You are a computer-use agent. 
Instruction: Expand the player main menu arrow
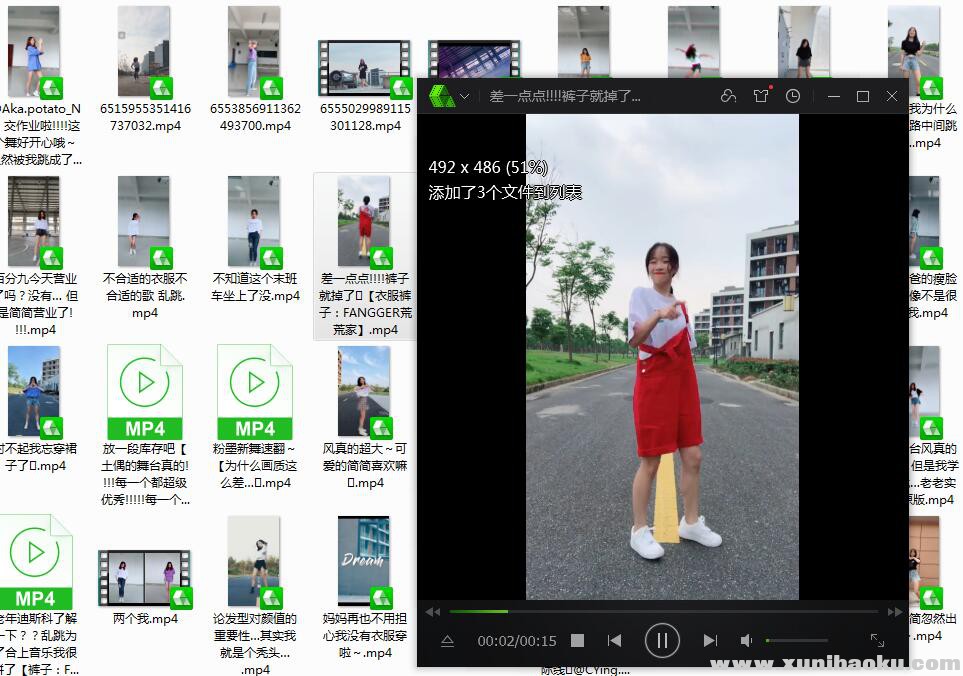(465, 97)
